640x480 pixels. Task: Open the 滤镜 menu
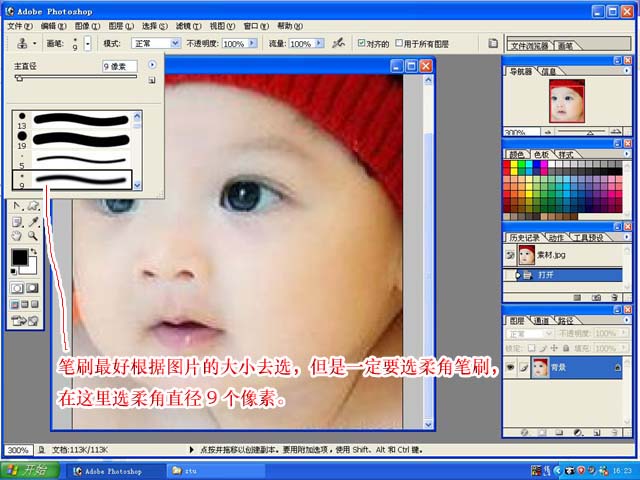[188, 26]
